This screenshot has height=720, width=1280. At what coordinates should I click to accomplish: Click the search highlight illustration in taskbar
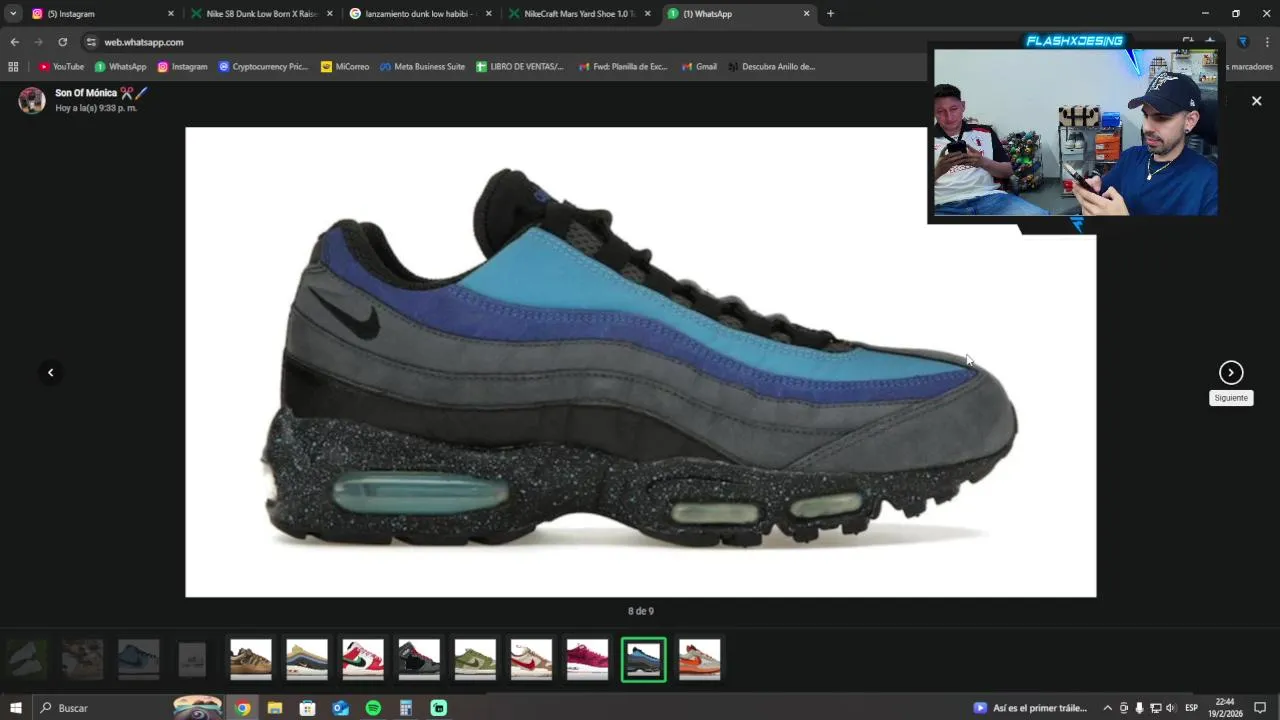point(198,707)
